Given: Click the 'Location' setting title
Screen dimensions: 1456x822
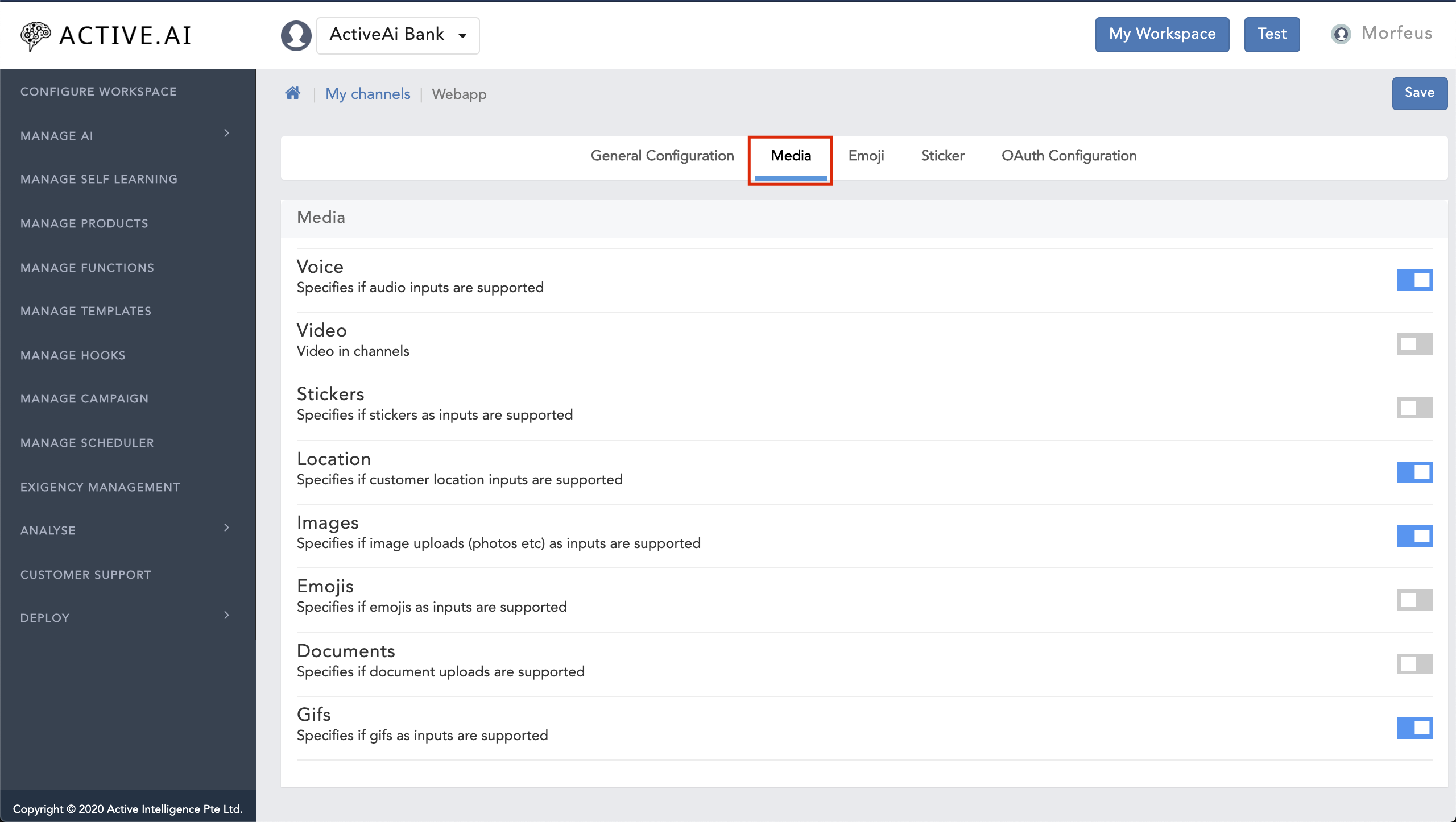Looking at the screenshot, I should click(x=333, y=459).
